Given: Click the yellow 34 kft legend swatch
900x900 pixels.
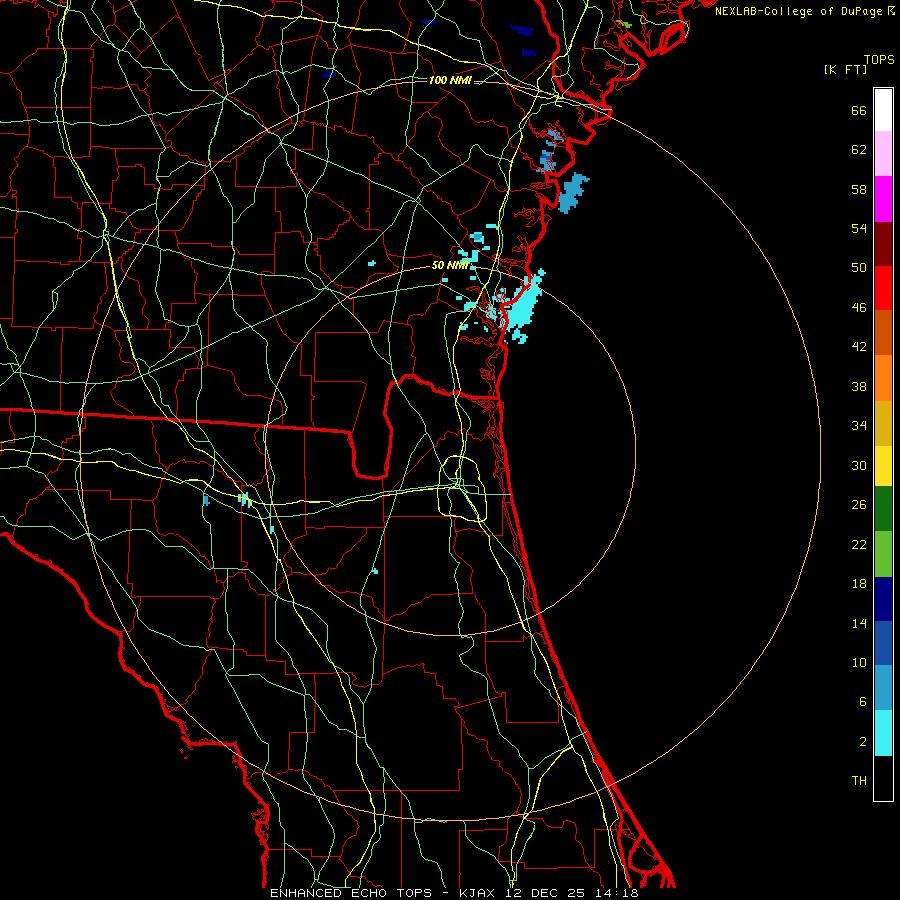Looking at the screenshot, I should (x=883, y=466).
